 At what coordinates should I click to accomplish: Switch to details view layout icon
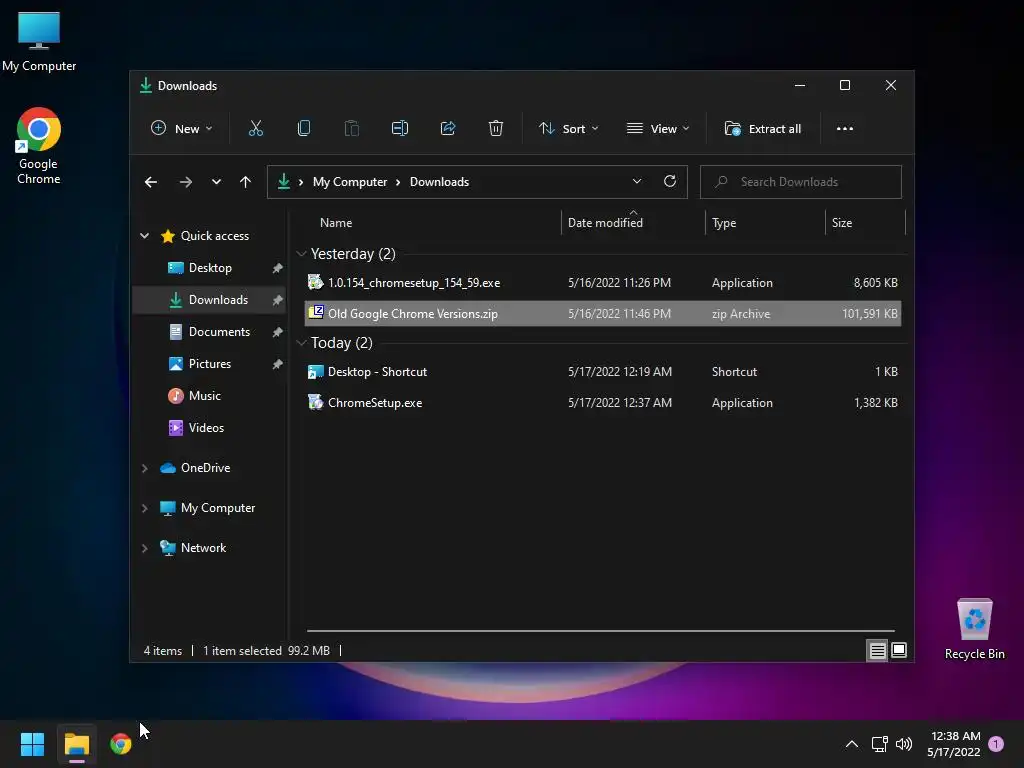877,650
